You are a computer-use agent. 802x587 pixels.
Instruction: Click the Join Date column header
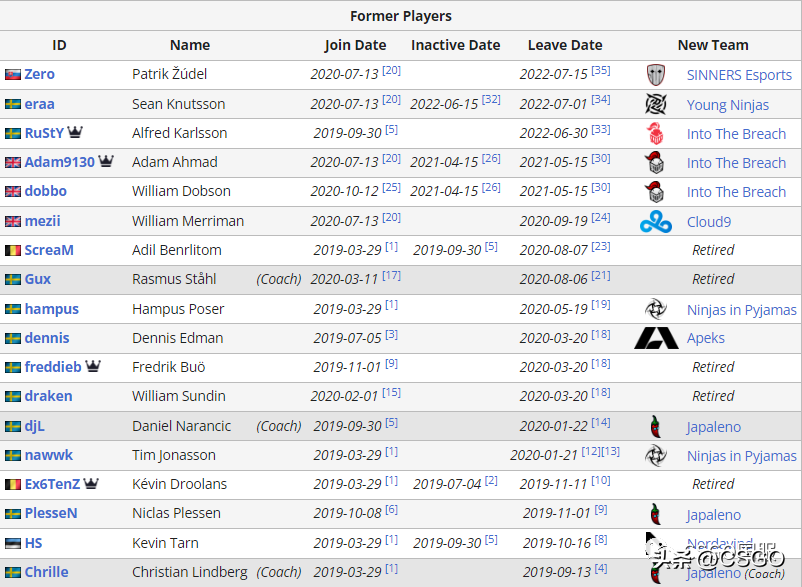click(x=355, y=45)
